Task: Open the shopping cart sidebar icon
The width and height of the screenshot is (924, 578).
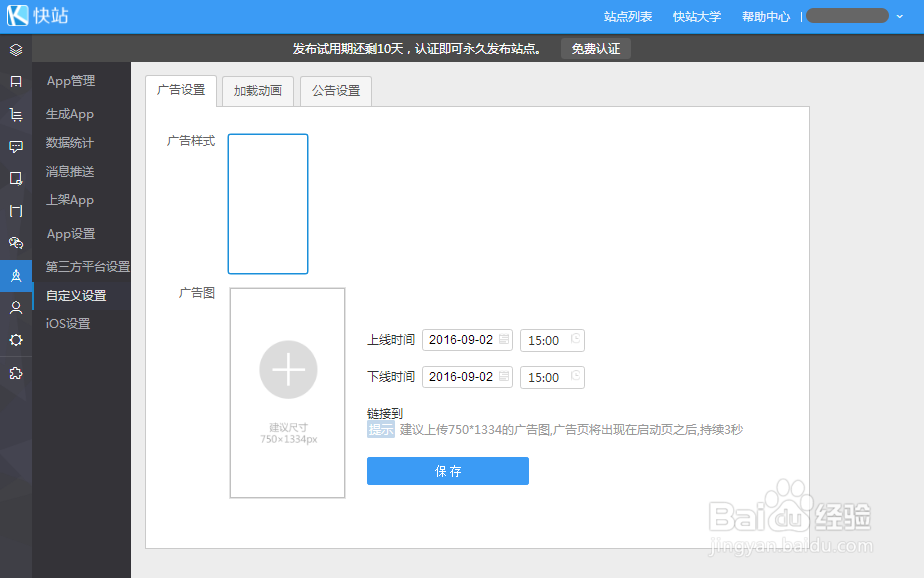Action: point(16,114)
